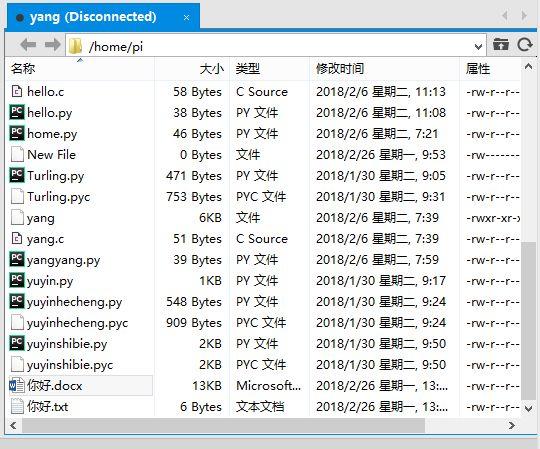The height and width of the screenshot is (449, 540).
Task: Click the Turling.pyc file icon
Action: (17, 197)
